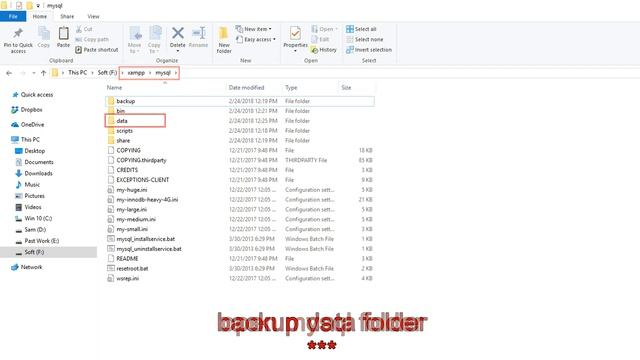Sort by Size column header
The image size is (640, 360).
(346, 88)
